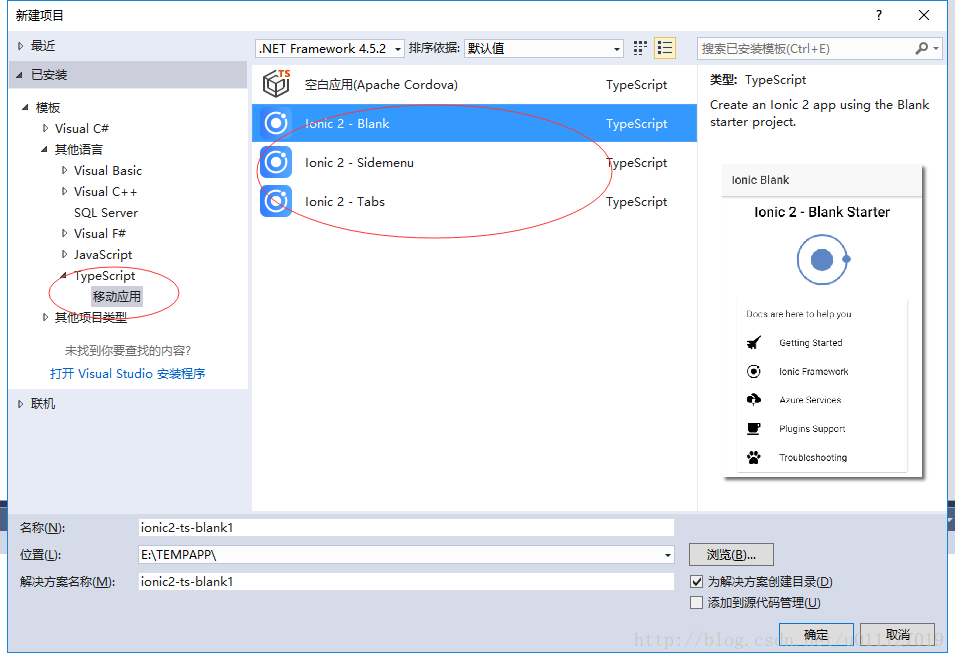955x660 pixels.
Task: Click the Azure Services text in preview
Action: click(810, 400)
